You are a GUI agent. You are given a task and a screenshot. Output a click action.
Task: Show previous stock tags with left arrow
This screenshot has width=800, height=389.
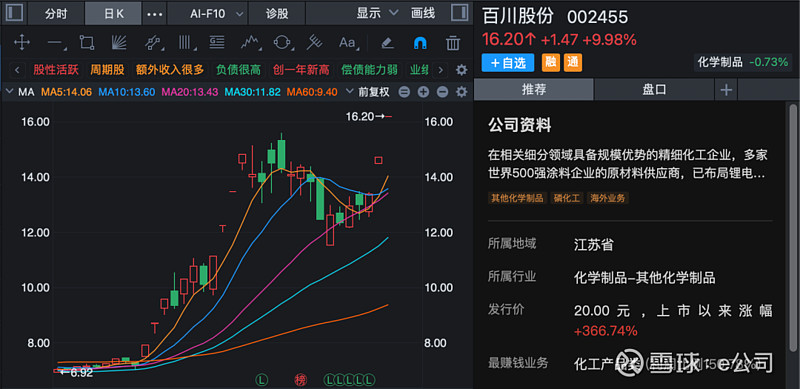coord(17,70)
